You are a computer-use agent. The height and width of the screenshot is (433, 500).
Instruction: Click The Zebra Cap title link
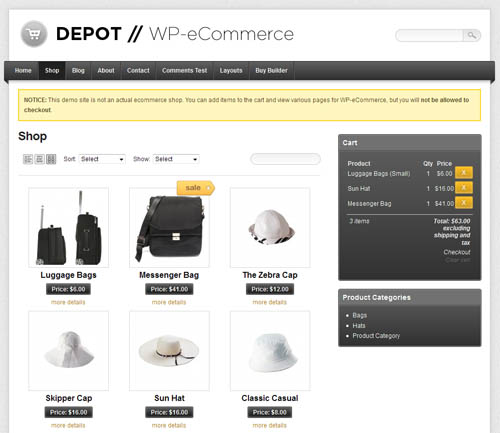270,275
